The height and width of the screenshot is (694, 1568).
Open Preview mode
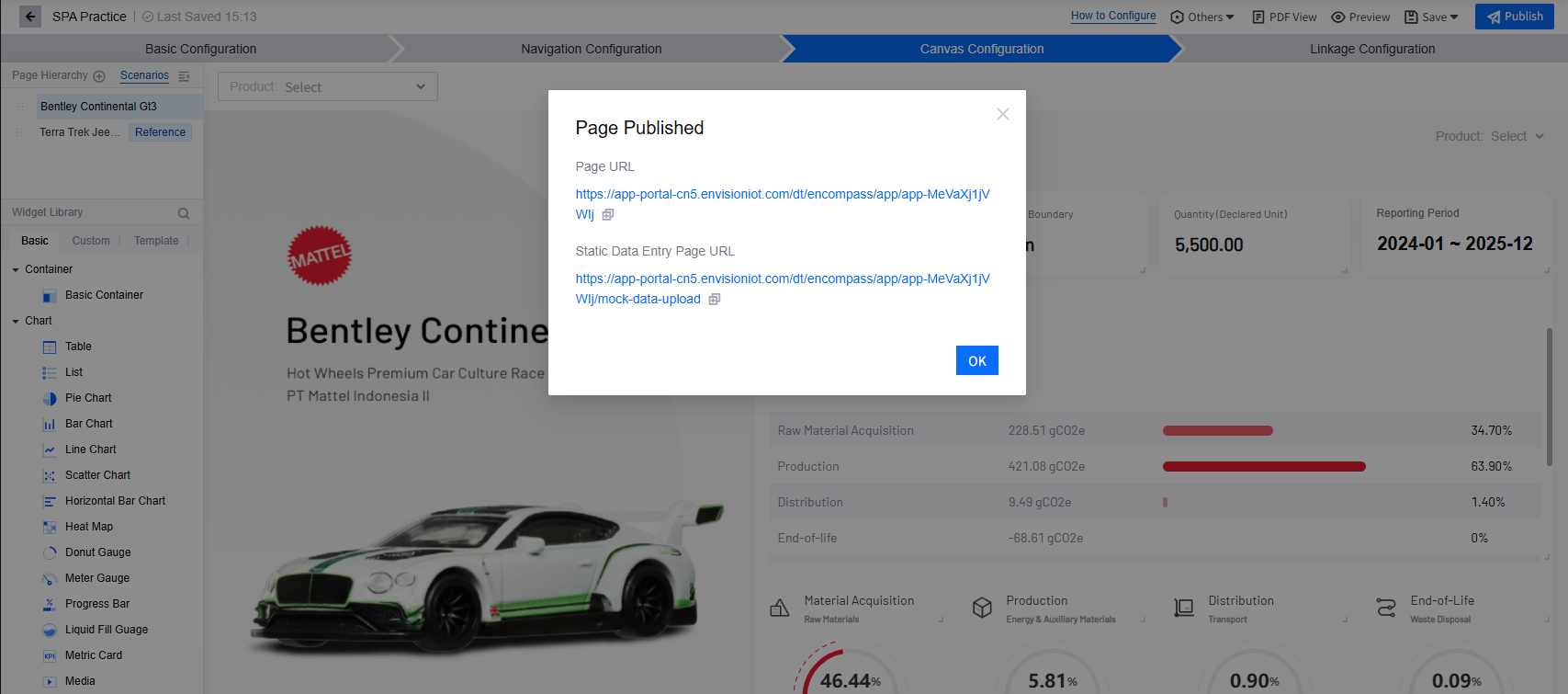1360,17
